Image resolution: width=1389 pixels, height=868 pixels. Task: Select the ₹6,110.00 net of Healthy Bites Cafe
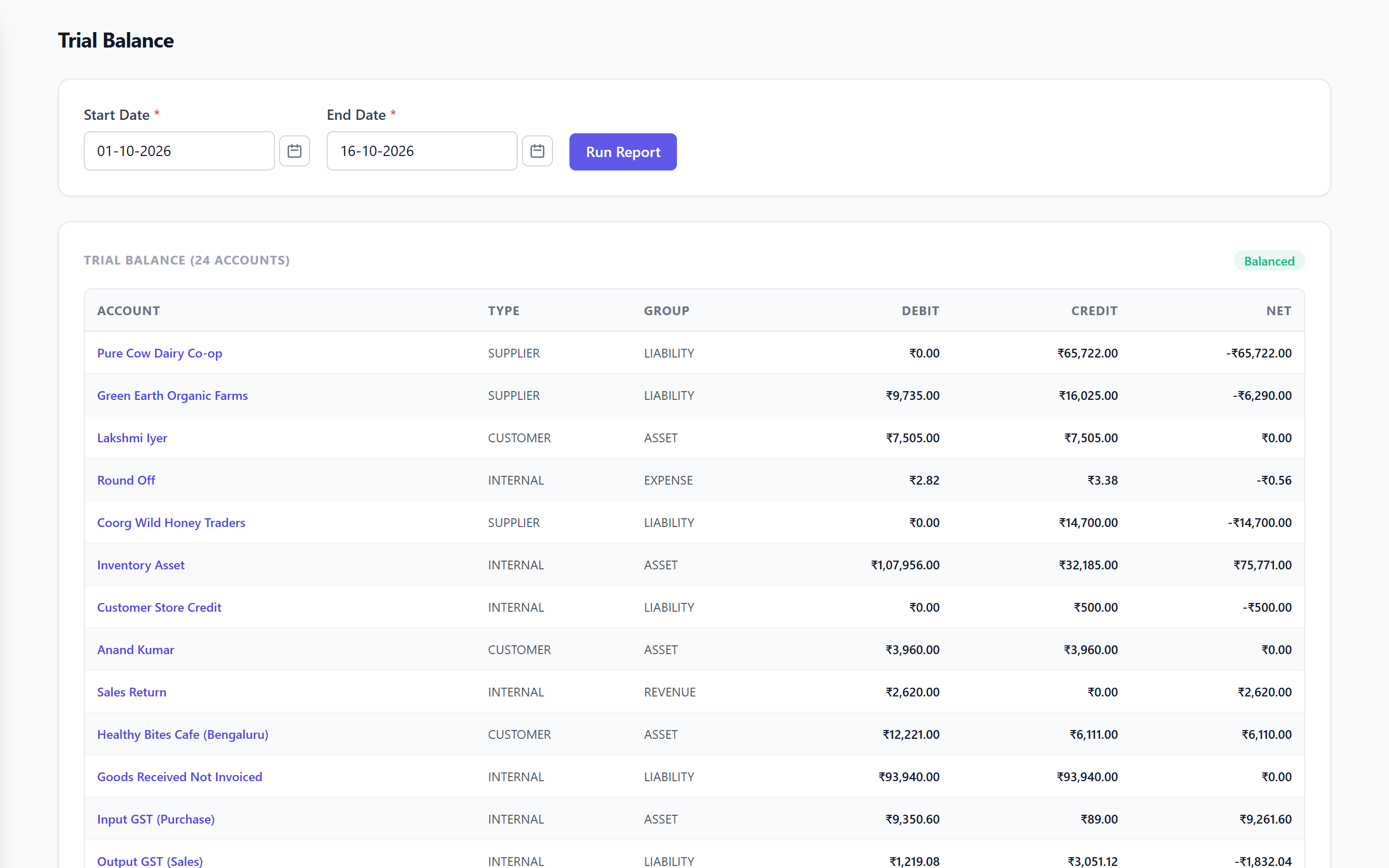point(1267,735)
